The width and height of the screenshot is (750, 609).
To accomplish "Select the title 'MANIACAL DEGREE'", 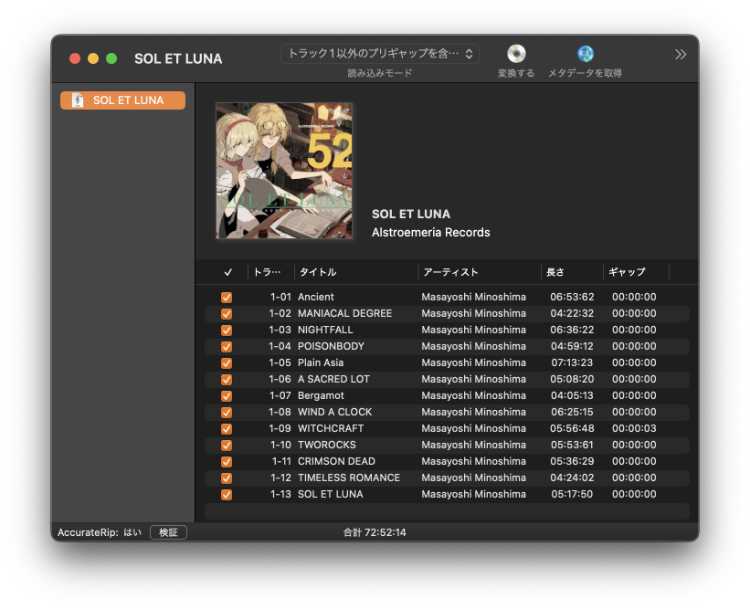I will pos(344,313).
